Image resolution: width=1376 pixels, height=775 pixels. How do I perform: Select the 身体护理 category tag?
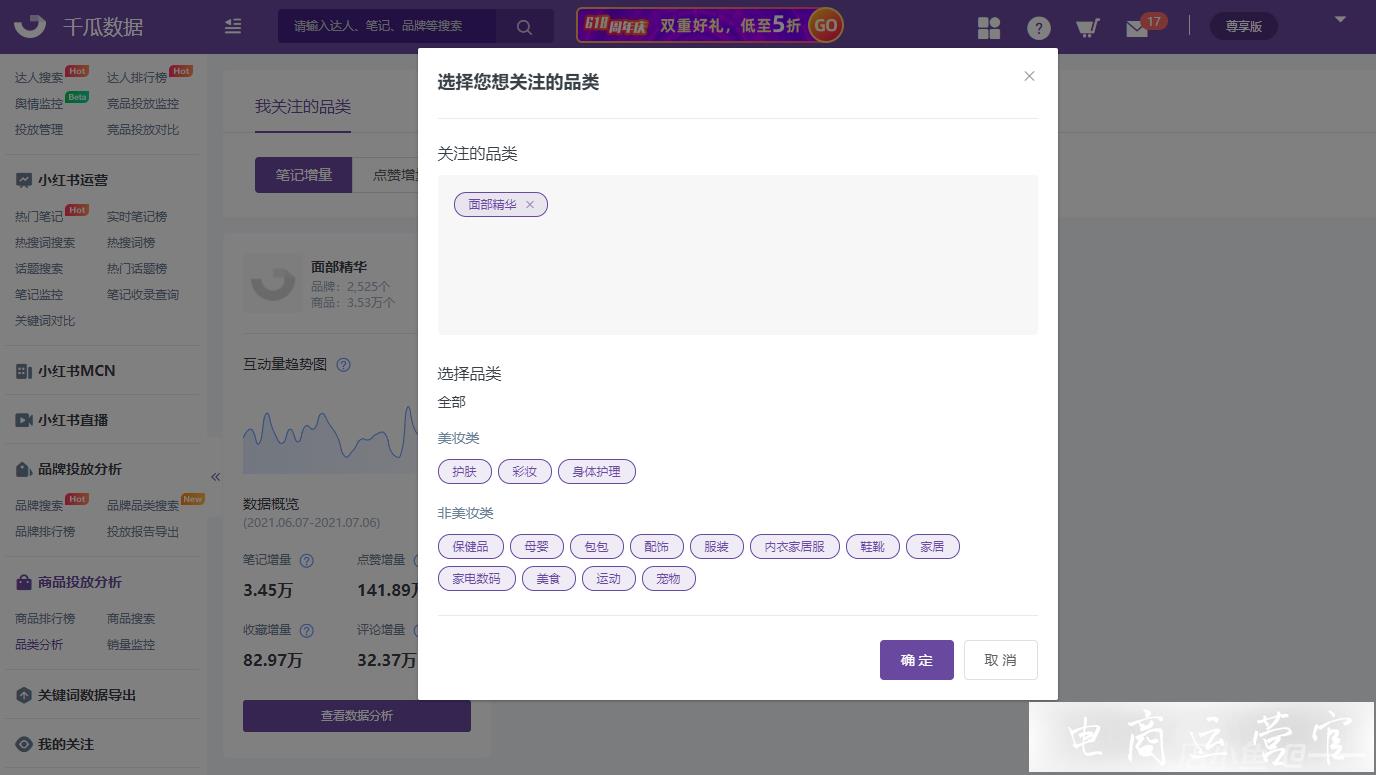click(x=596, y=472)
